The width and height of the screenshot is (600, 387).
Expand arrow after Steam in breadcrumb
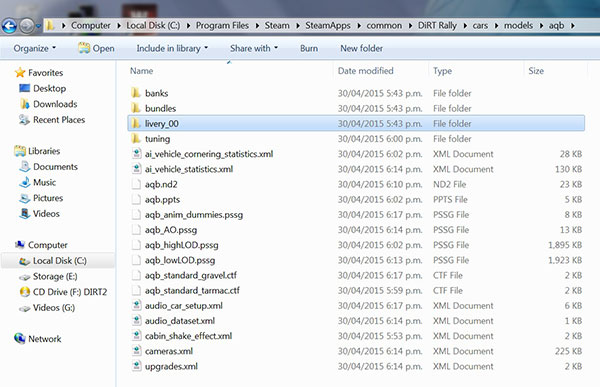297,26
